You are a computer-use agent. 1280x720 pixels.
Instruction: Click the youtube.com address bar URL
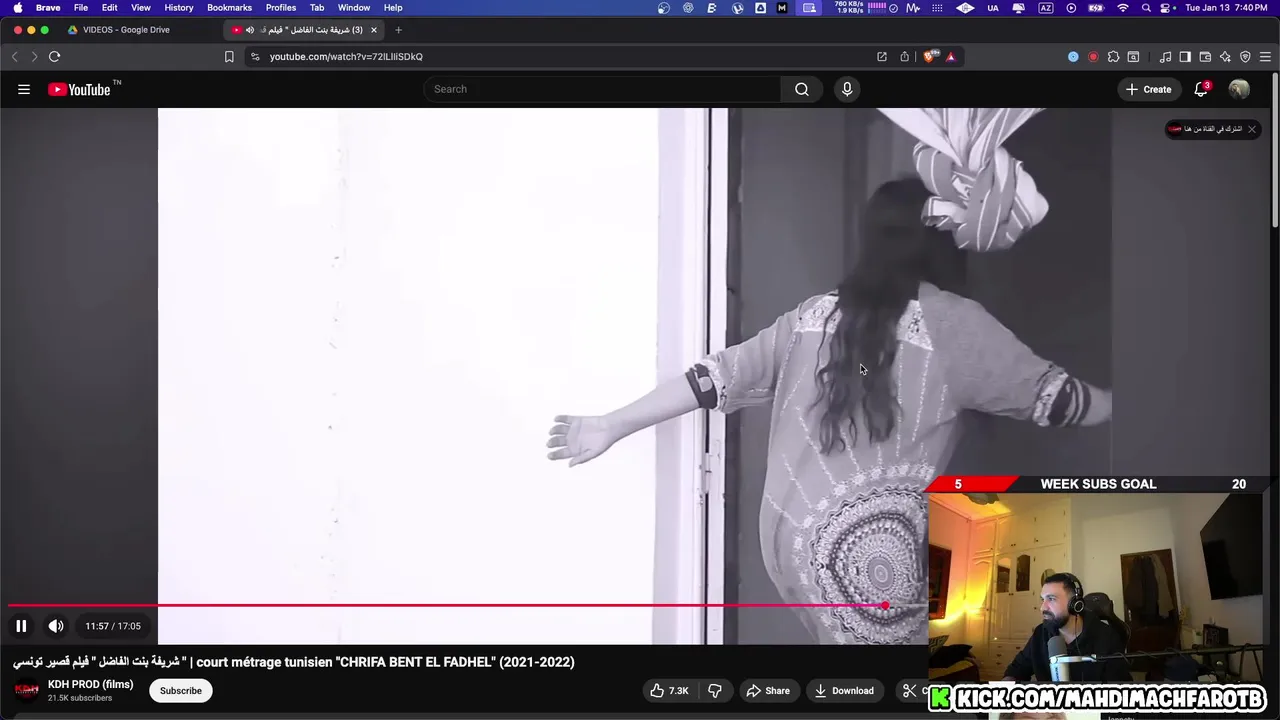click(x=346, y=57)
